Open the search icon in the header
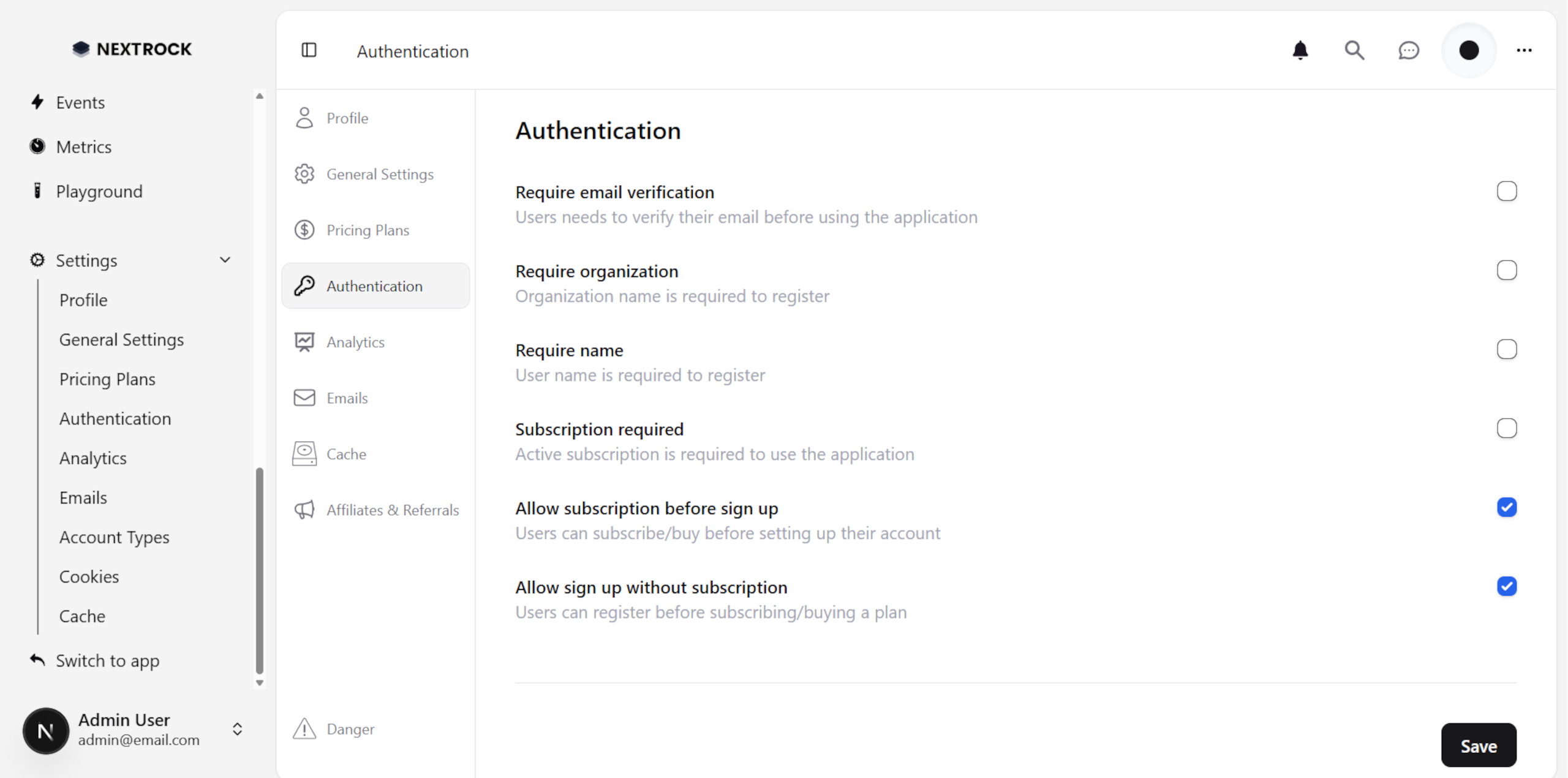1568x778 pixels. pyautogui.click(x=1354, y=50)
